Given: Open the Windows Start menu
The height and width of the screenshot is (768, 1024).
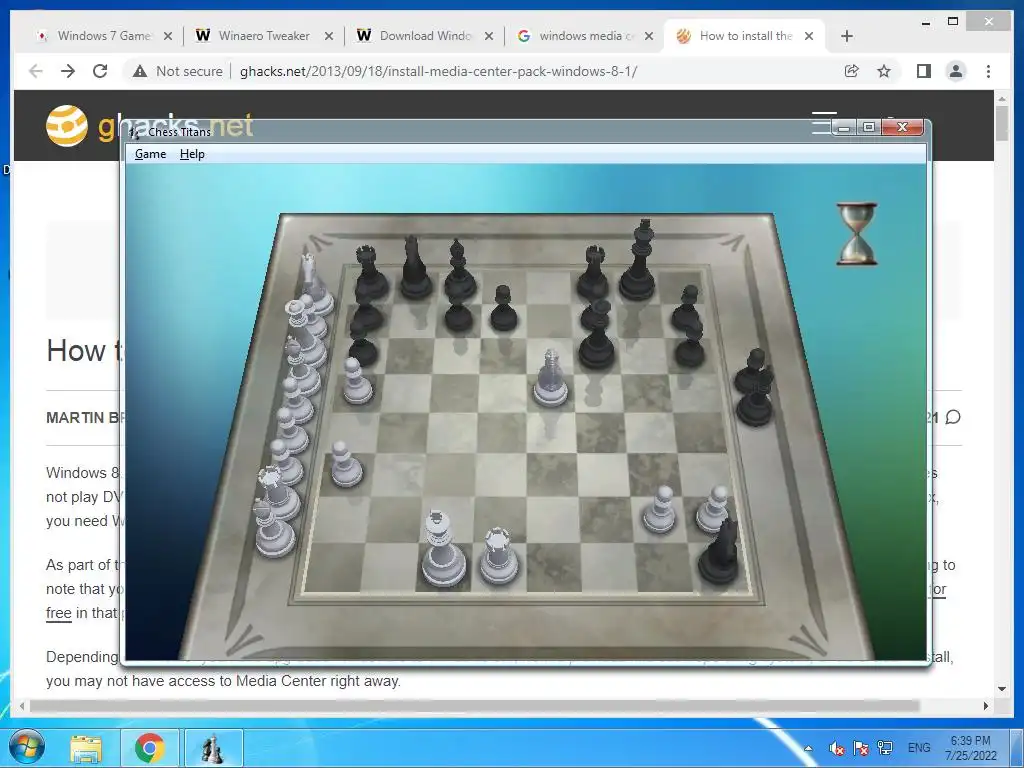Looking at the screenshot, I should point(27,748).
